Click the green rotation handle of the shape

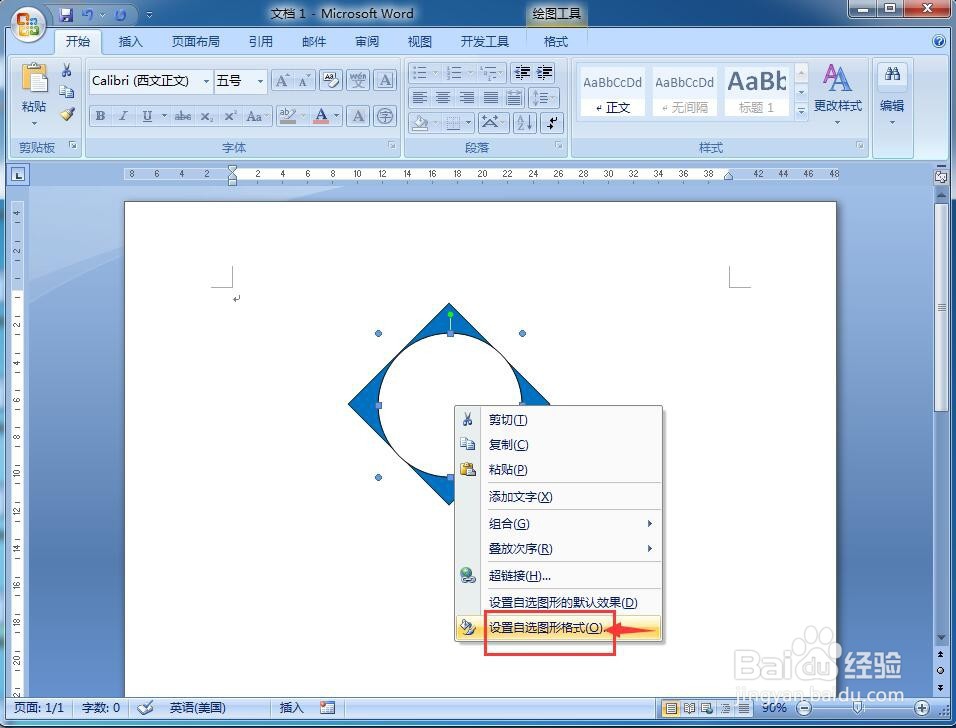click(451, 315)
